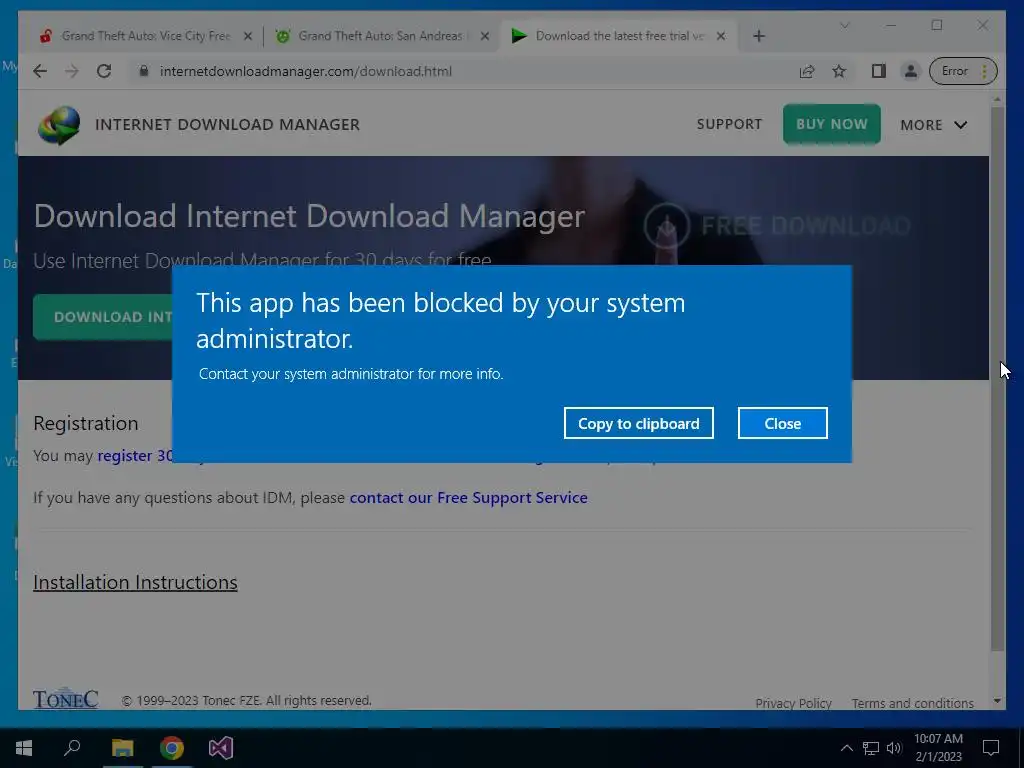Screen dimensions: 1024x768
Task: Click the volume speaker tray icon
Action: click(893, 748)
